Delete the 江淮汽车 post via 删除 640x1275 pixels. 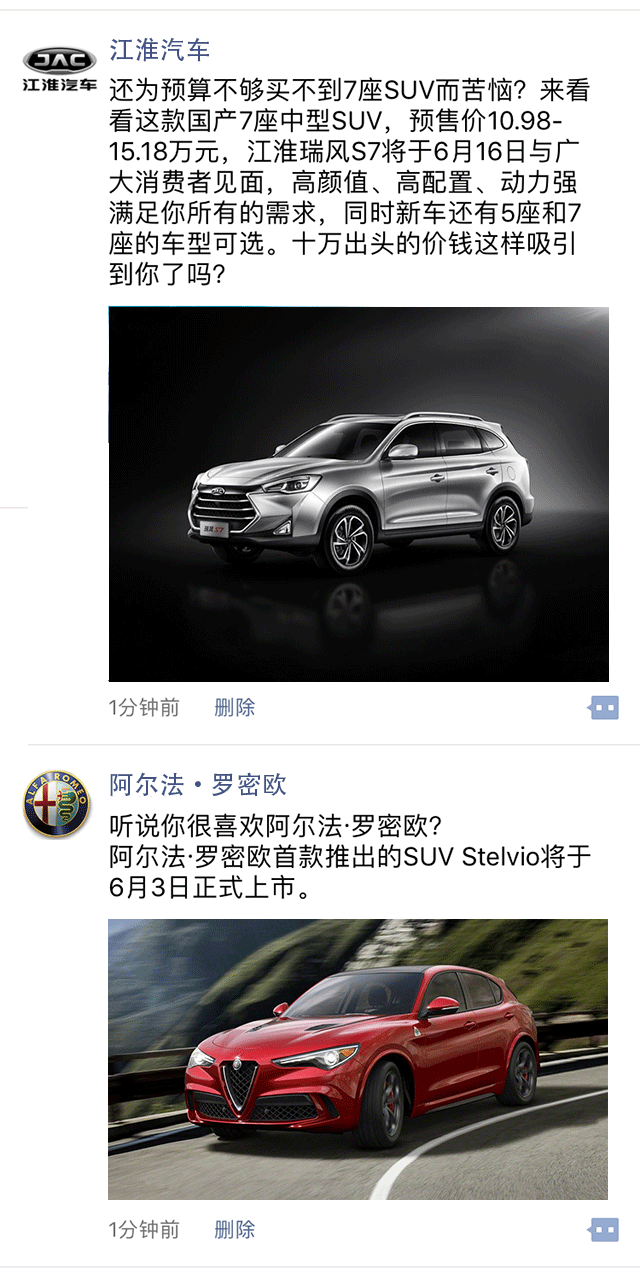(235, 708)
